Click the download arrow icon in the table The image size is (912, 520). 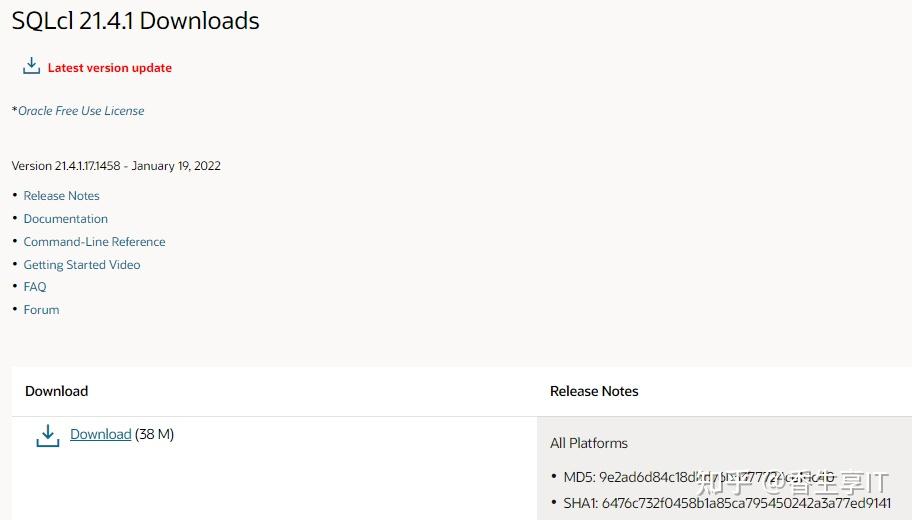pyautogui.click(x=47, y=436)
